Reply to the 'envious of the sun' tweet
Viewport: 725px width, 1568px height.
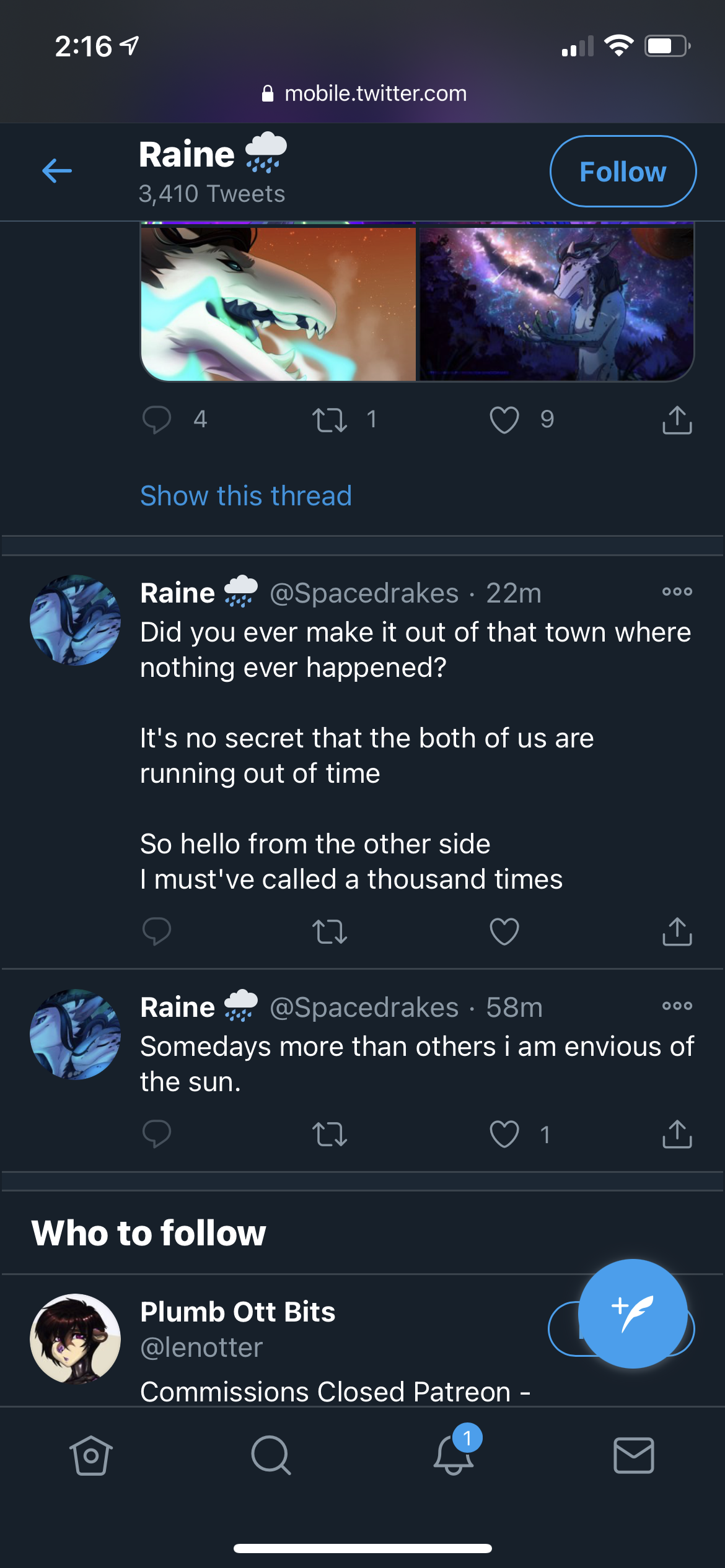[157, 1135]
